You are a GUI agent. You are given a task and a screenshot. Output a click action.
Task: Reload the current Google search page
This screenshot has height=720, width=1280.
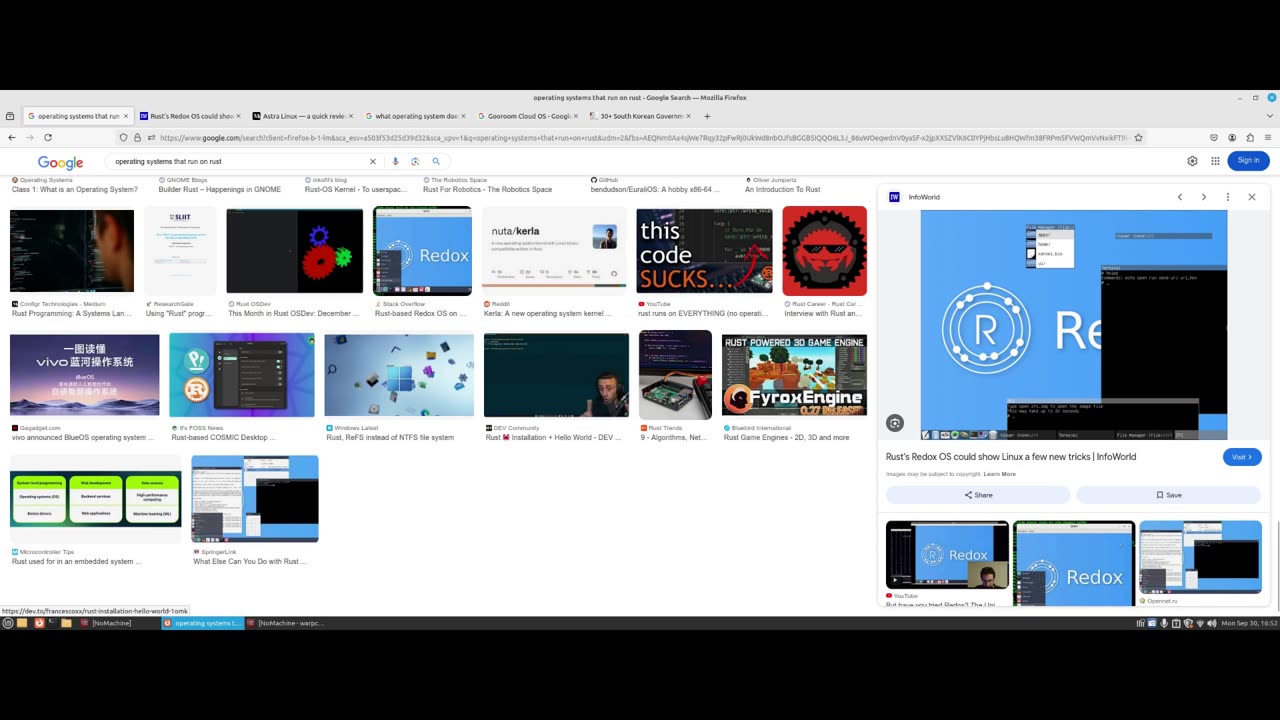[47, 137]
